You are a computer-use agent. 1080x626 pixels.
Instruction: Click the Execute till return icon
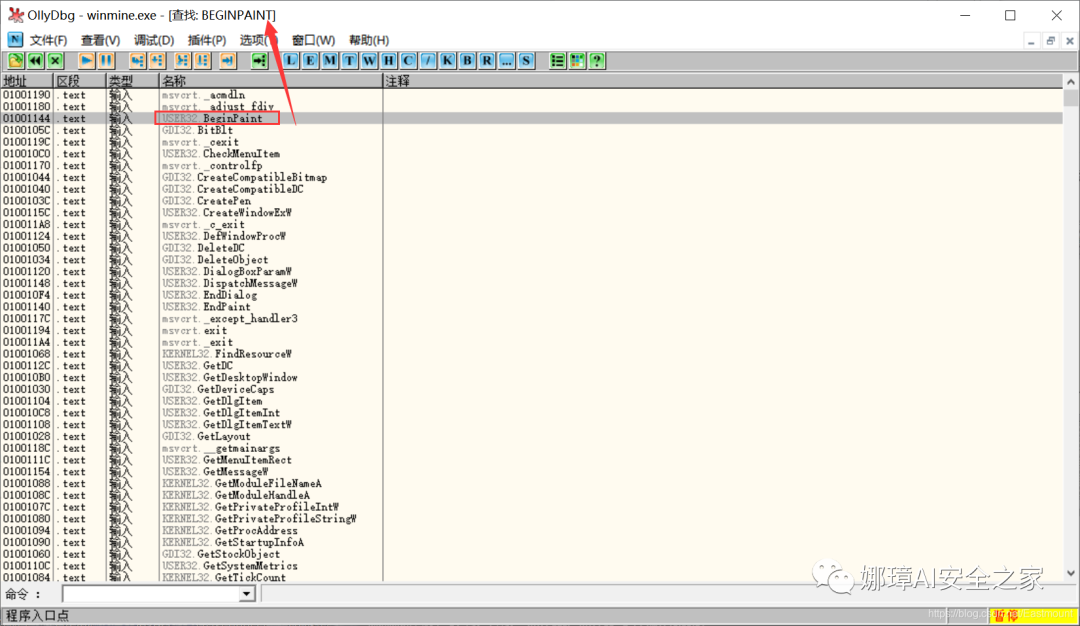click(227, 61)
